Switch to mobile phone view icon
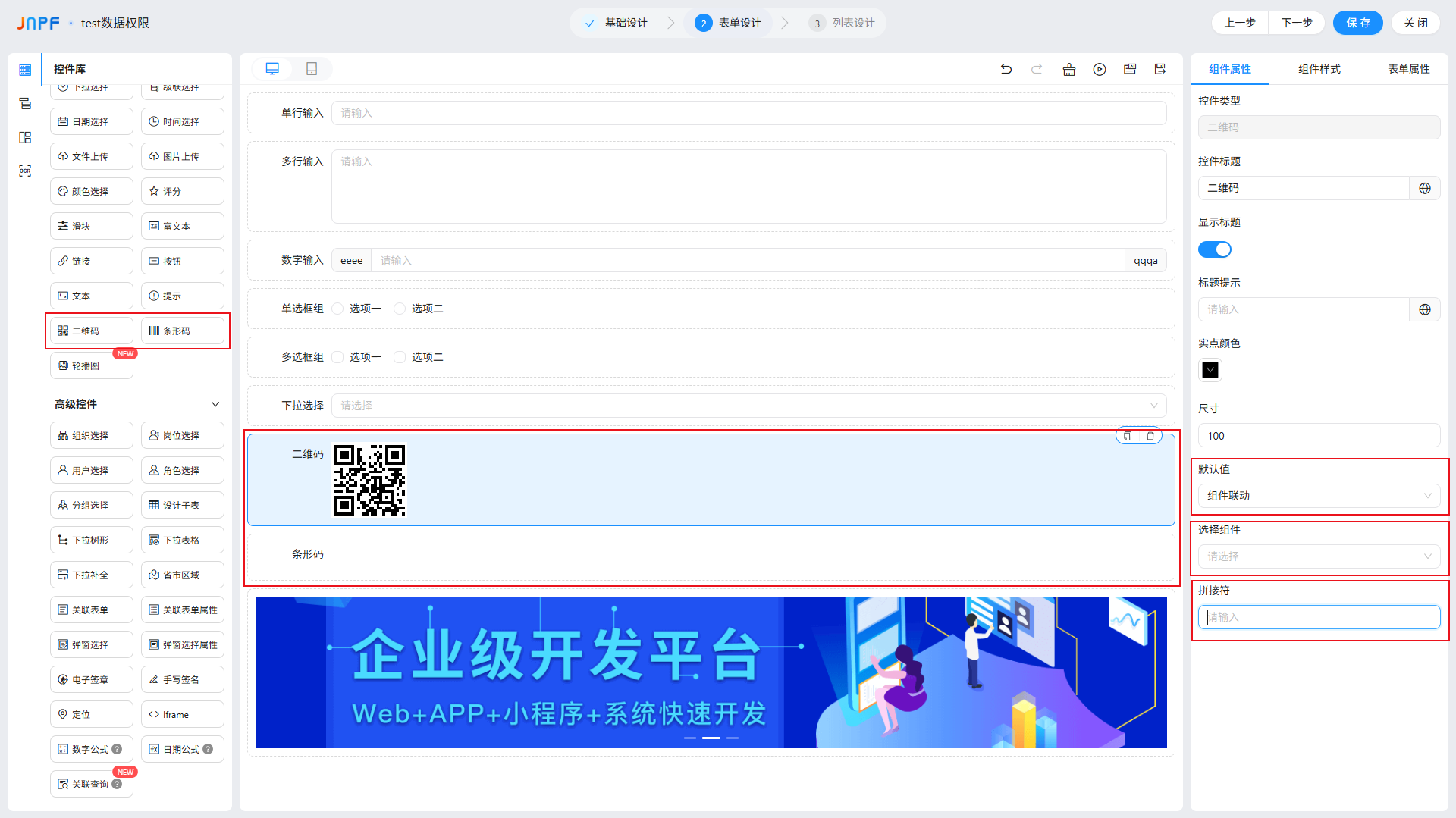 pos(311,68)
